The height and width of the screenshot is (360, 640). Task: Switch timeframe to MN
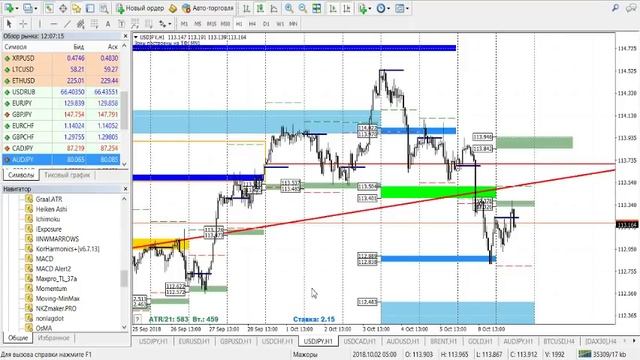[293, 24]
